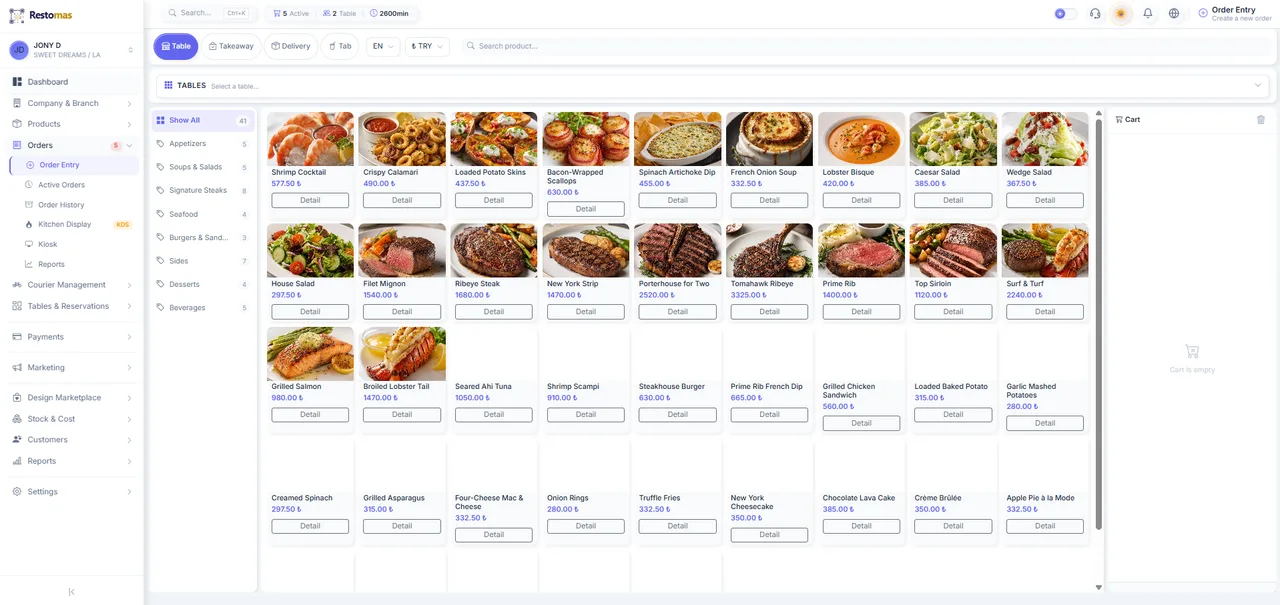Click the Broiled Lobster Tail image
The height and width of the screenshot is (605, 1280).
point(402,354)
